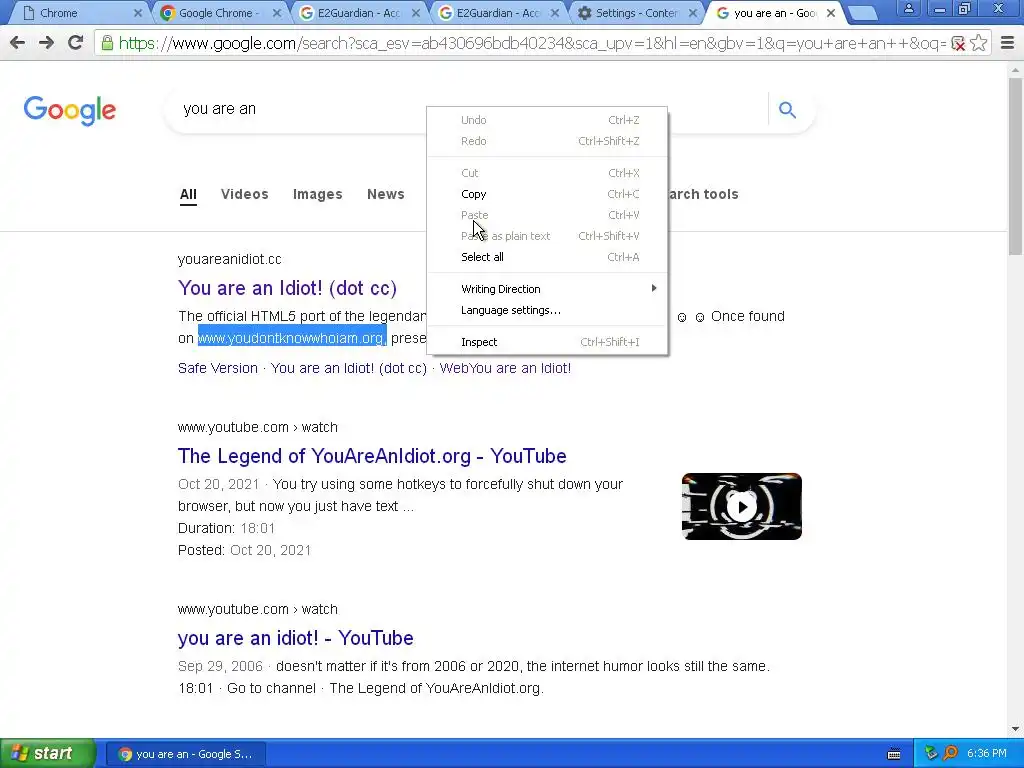Screen dimensions: 1024x768
Task: Open the Google logo homepage link
Action: (x=70, y=110)
